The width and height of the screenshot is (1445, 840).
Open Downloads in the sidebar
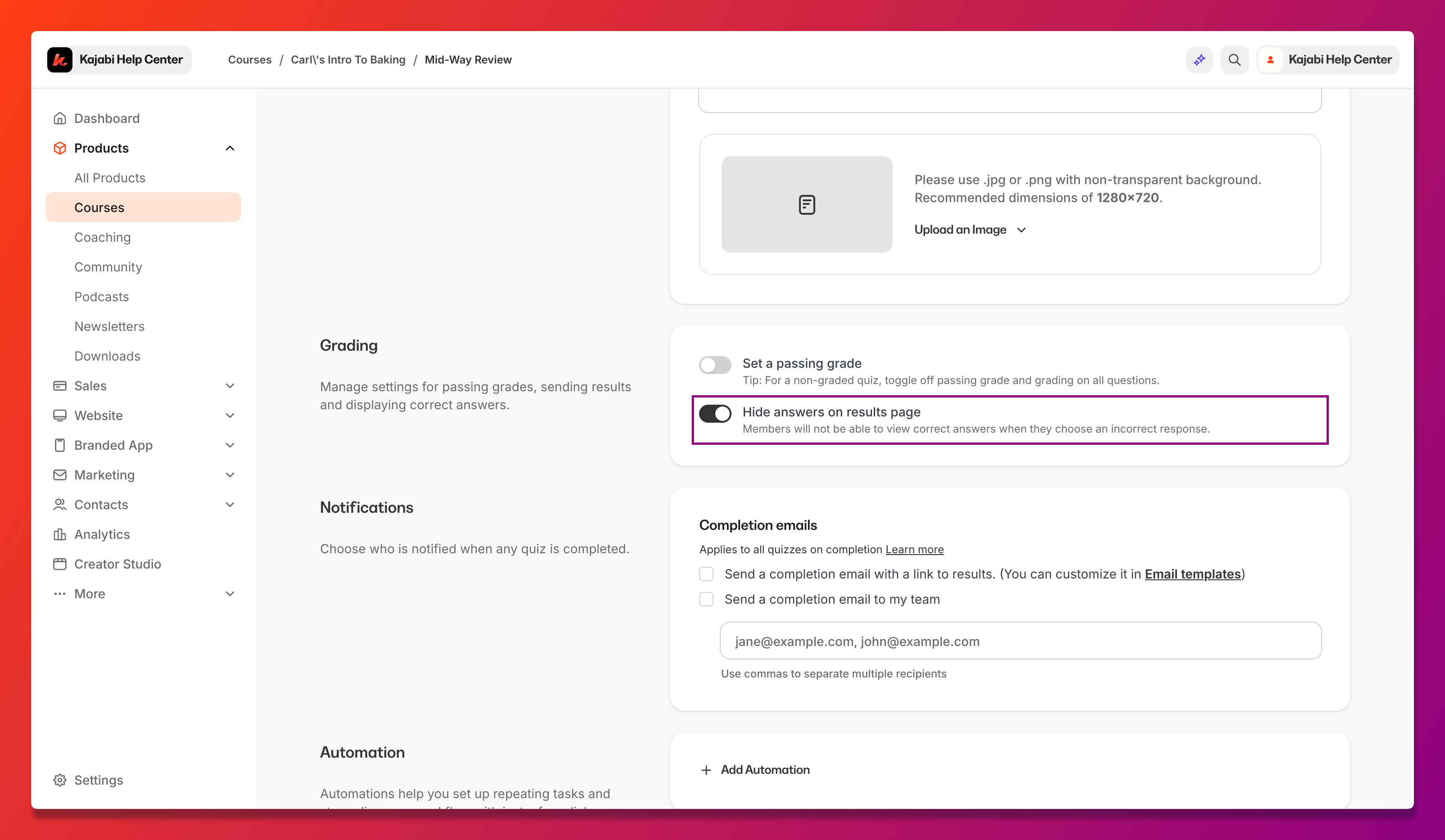coord(107,356)
